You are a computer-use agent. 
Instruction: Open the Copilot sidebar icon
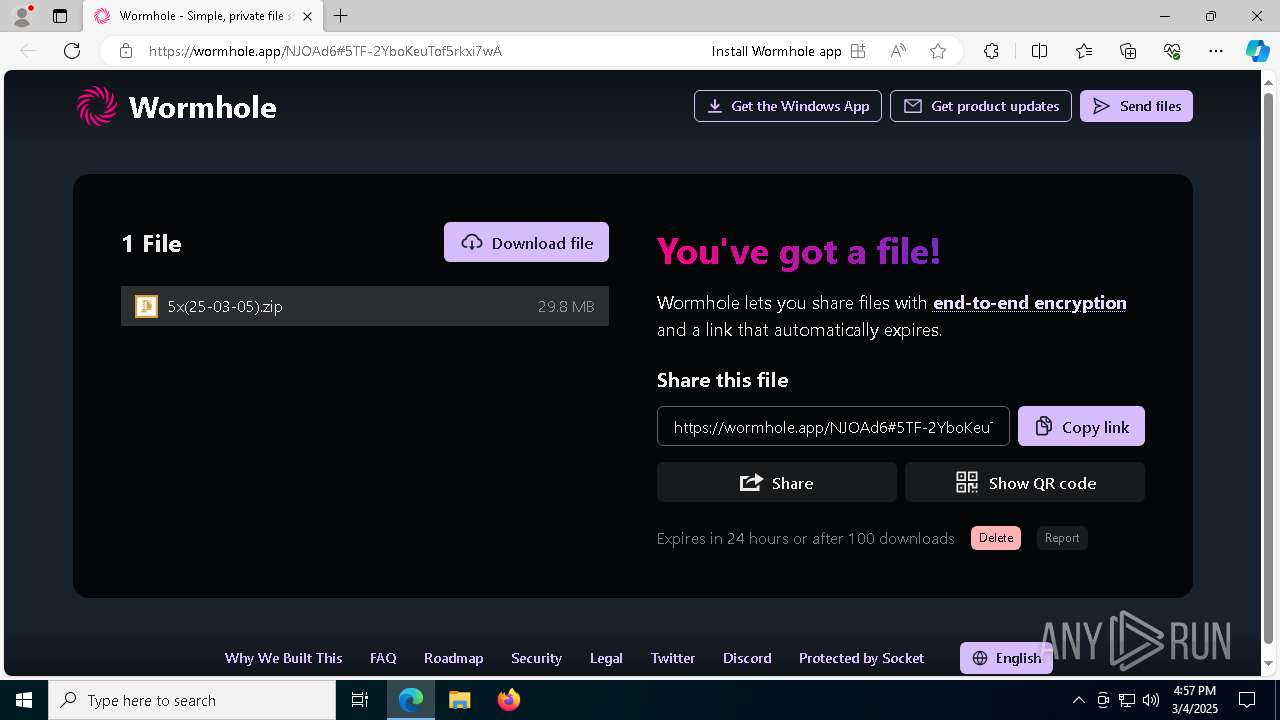[1257, 51]
